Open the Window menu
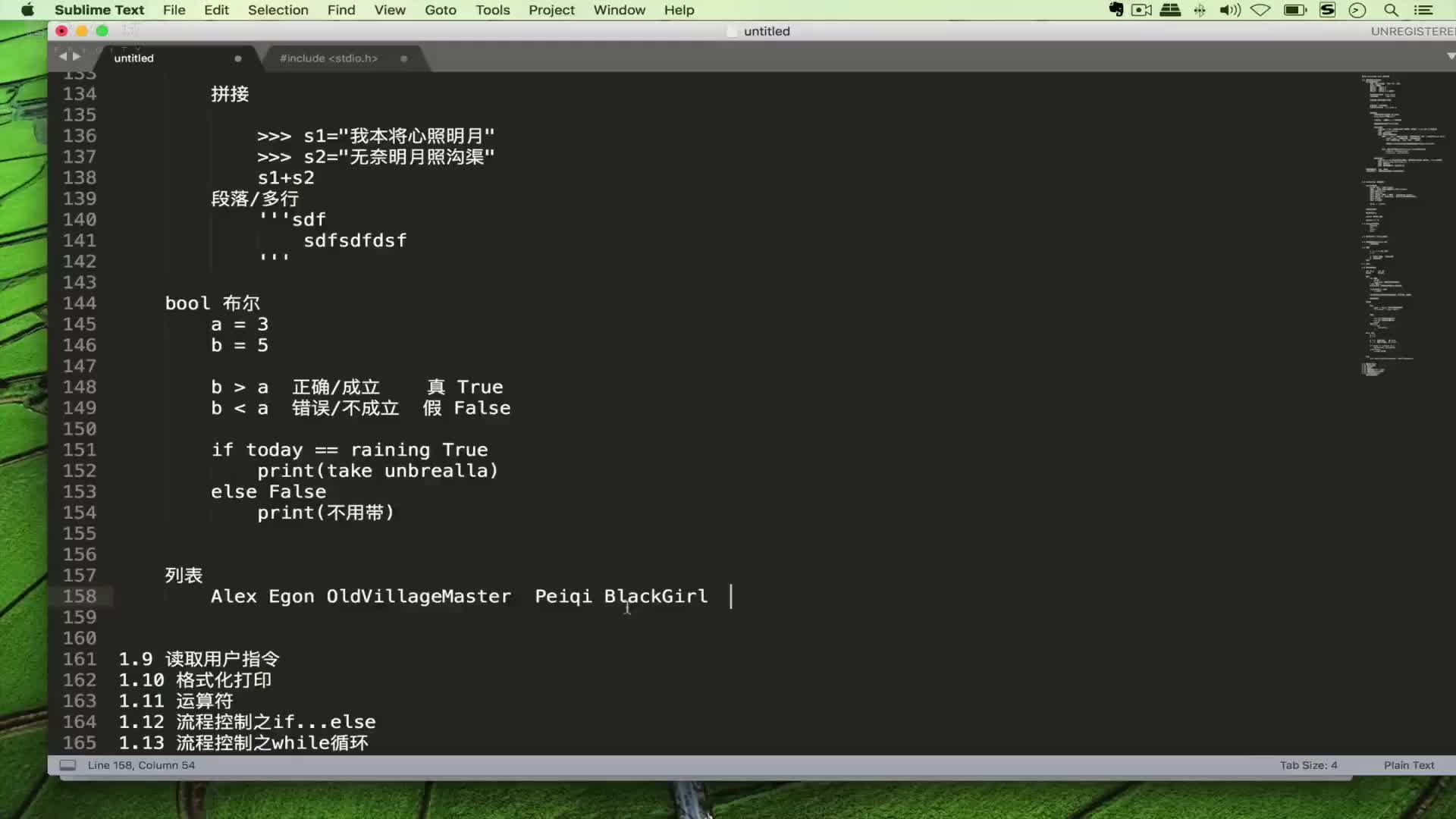1456x819 pixels. coord(620,10)
